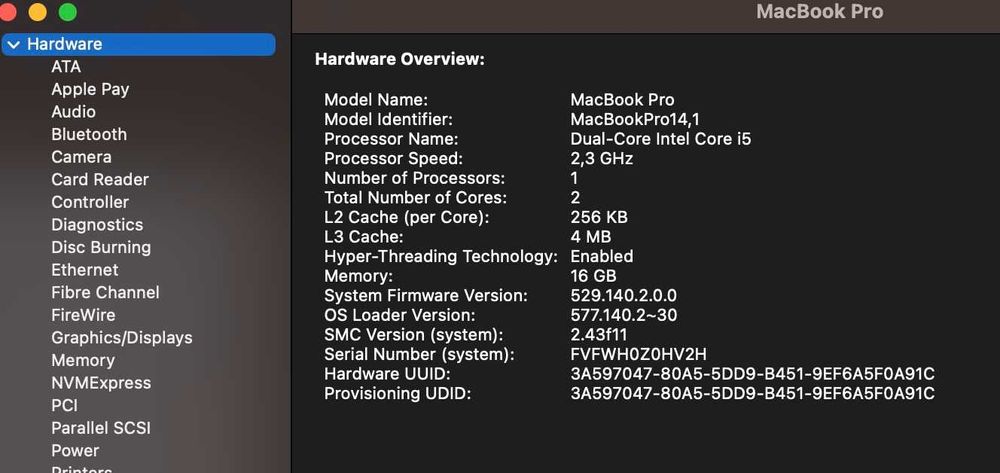
Task: Select Memory in the sidebar list
Action: (x=83, y=360)
